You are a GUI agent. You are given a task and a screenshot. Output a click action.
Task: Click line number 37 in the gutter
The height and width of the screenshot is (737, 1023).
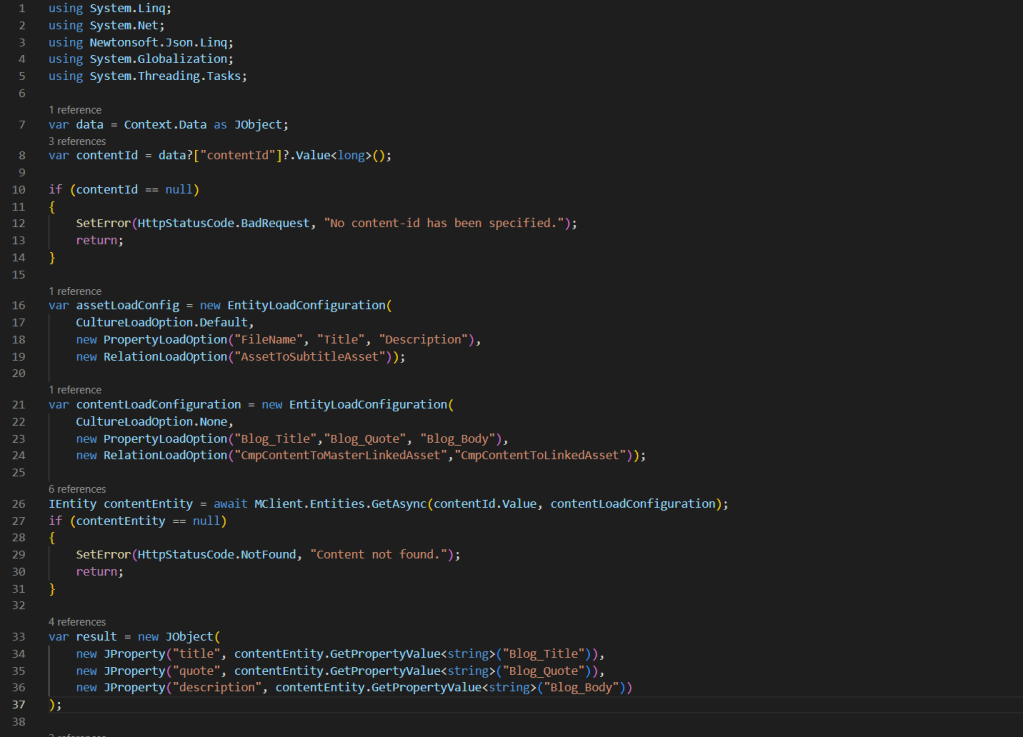coord(20,704)
